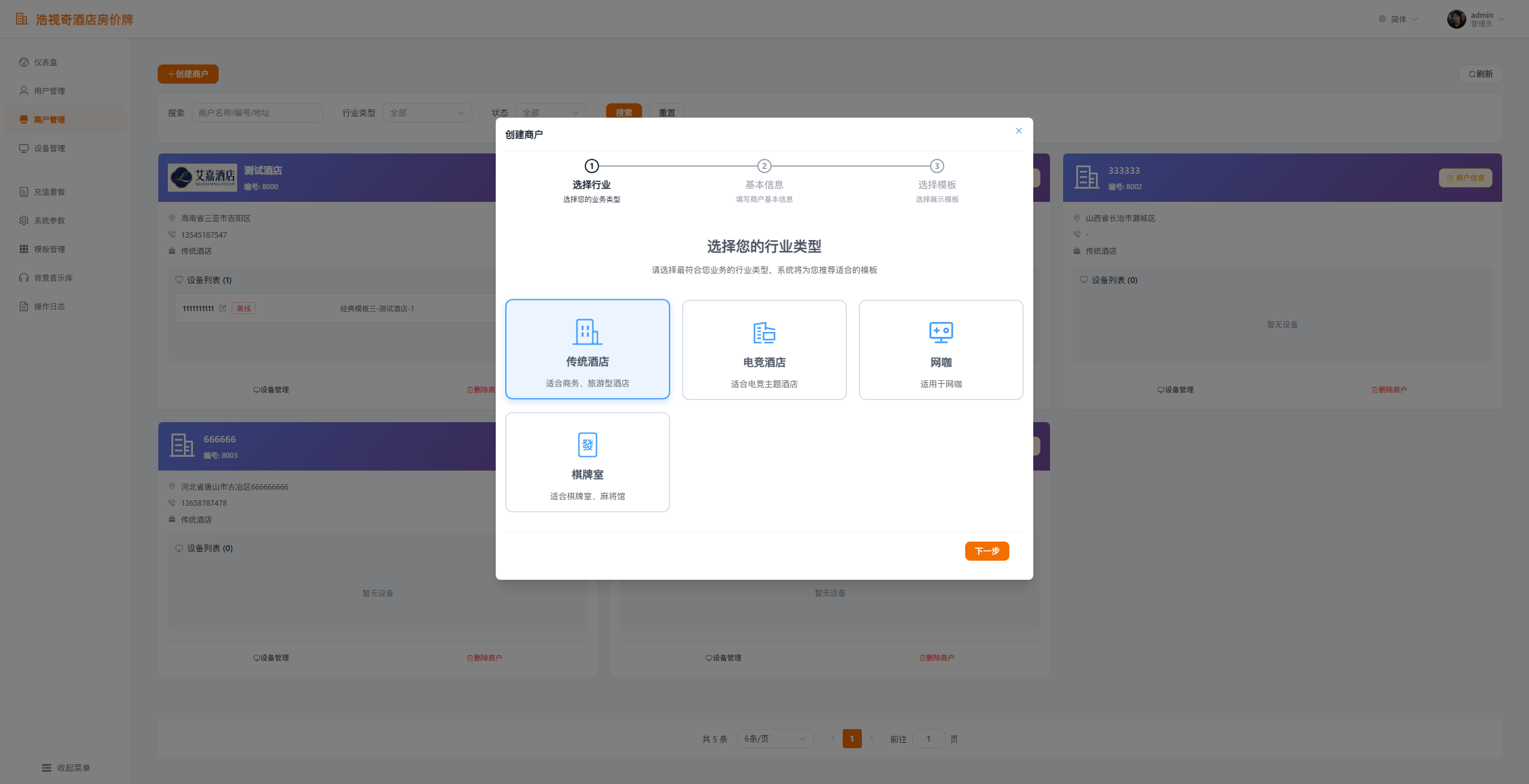
Task: Click the edit icon beside device 1111111111
Action: coord(223,308)
